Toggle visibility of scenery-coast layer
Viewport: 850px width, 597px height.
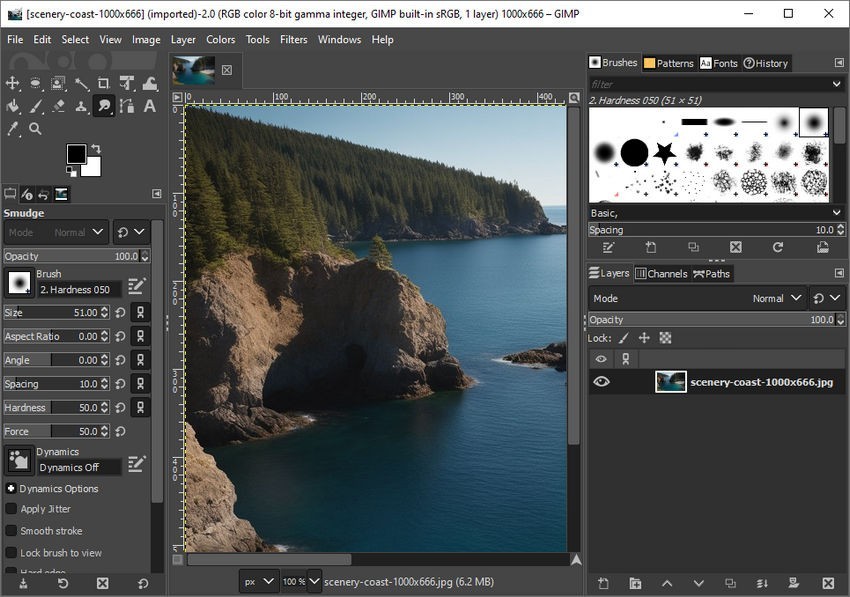coord(601,382)
